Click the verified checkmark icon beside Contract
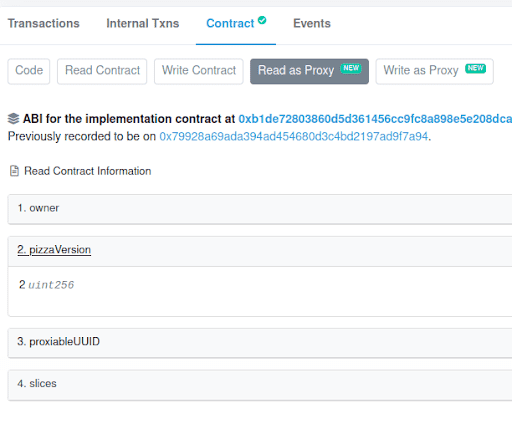The width and height of the screenshot is (512, 434). click(x=262, y=20)
